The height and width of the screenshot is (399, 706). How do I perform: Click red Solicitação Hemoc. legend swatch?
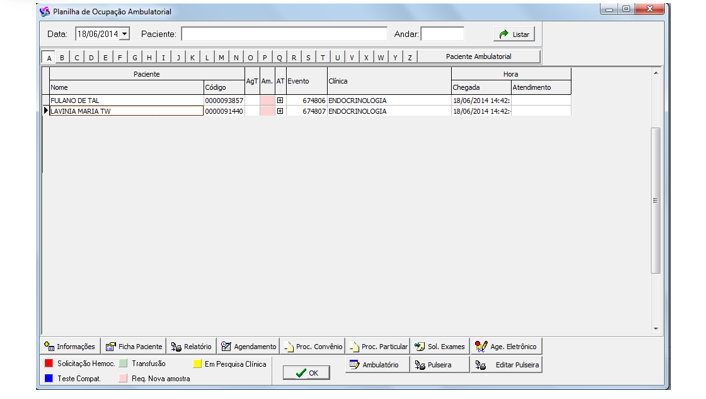(x=49, y=363)
